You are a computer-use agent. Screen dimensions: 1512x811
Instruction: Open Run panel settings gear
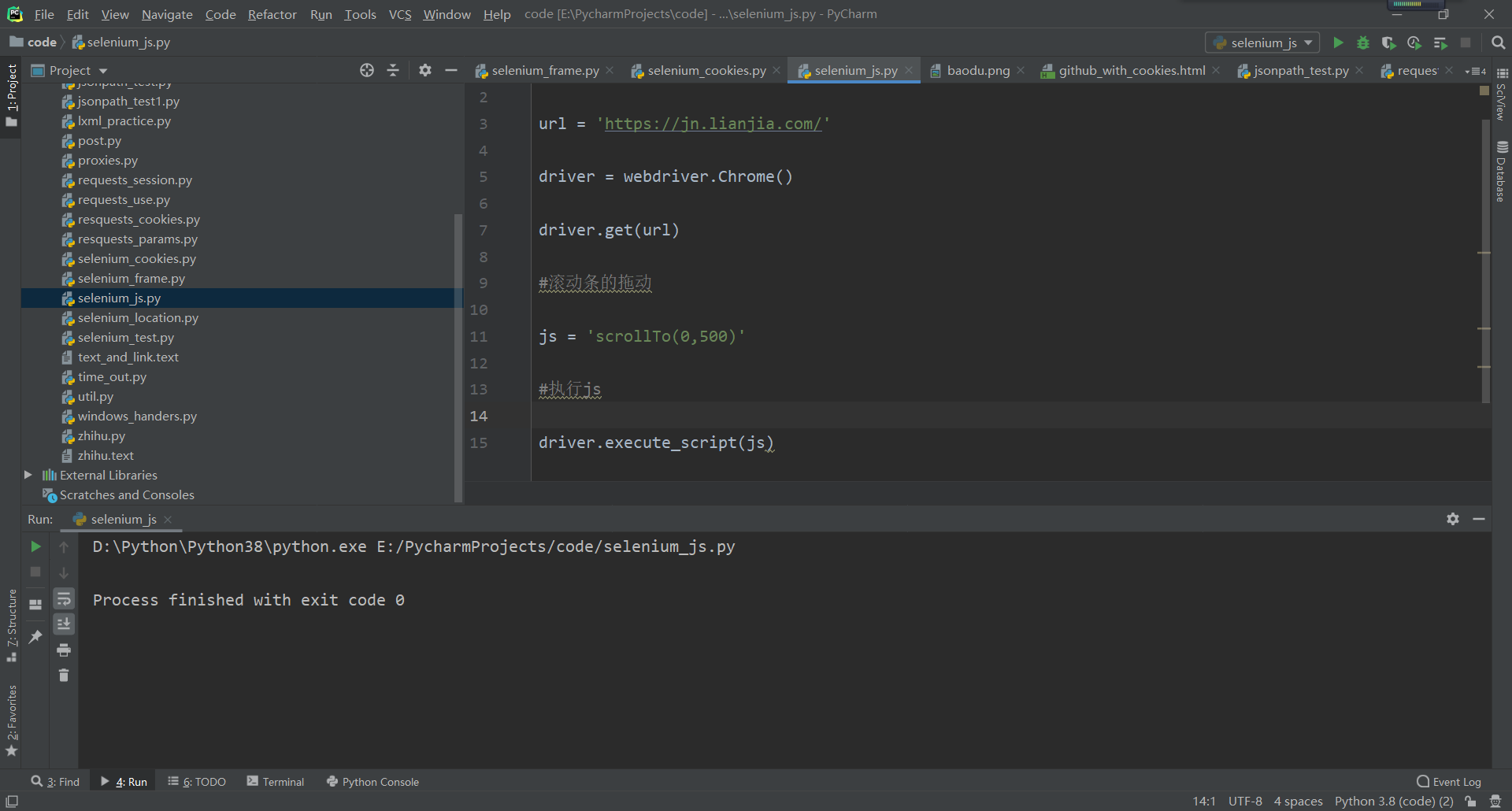(x=1453, y=519)
